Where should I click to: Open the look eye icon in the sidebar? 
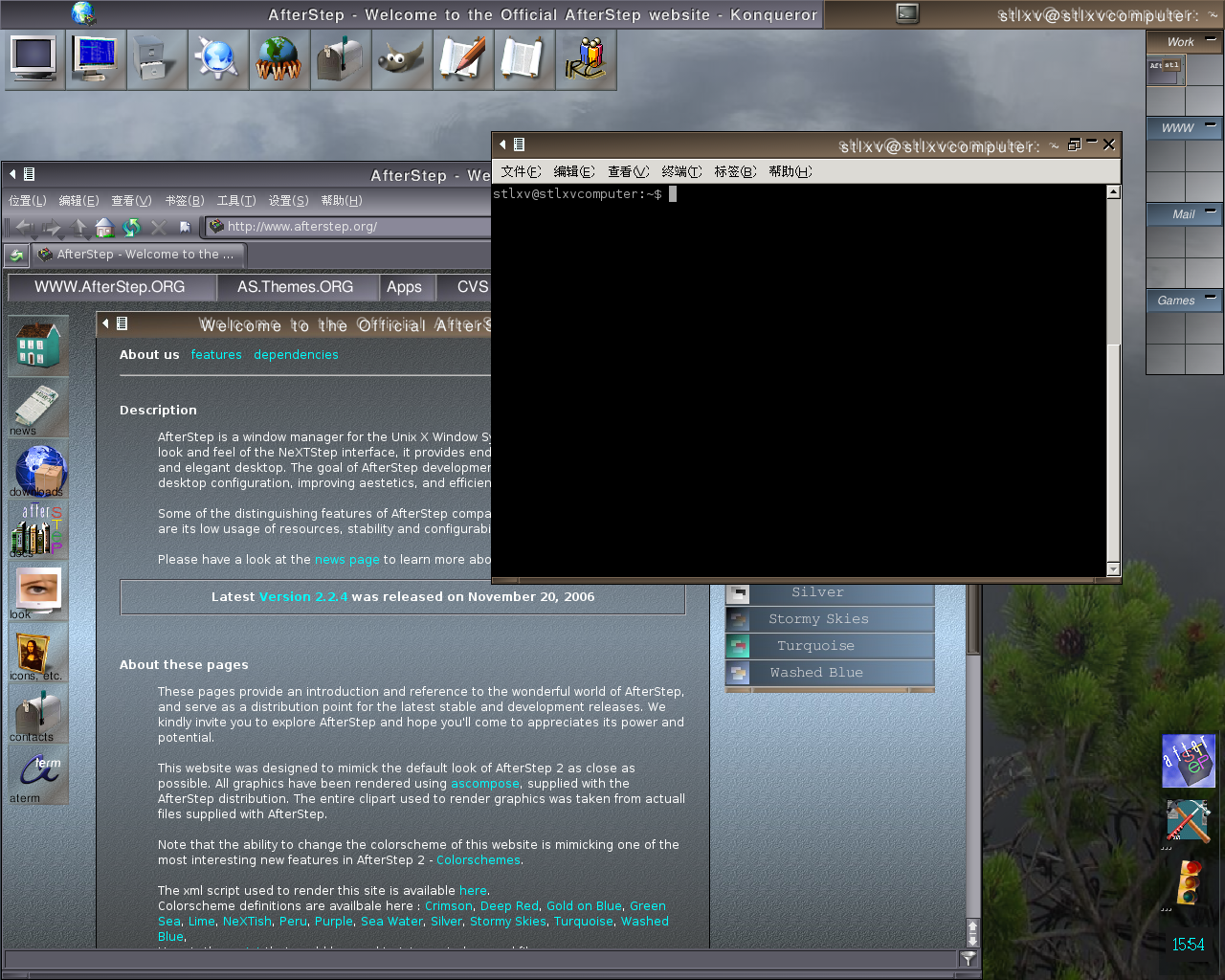point(38,590)
